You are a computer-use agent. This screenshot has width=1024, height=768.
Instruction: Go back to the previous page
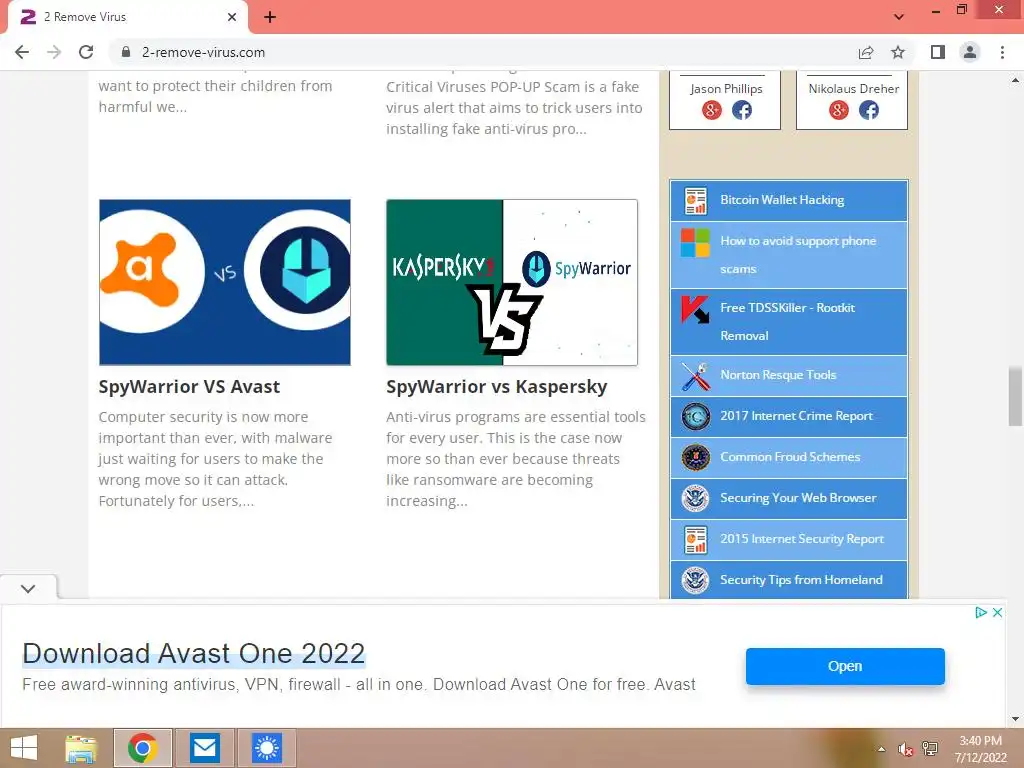(x=22, y=52)
